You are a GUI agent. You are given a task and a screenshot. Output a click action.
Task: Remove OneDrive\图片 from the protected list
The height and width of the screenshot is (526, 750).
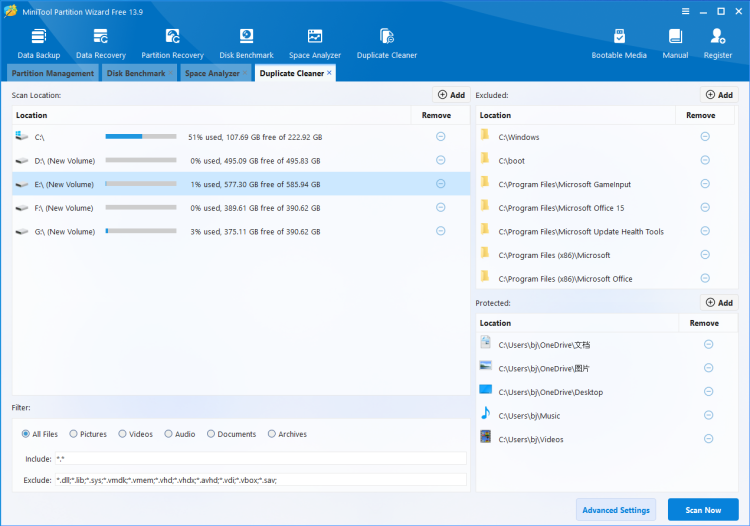708,368
